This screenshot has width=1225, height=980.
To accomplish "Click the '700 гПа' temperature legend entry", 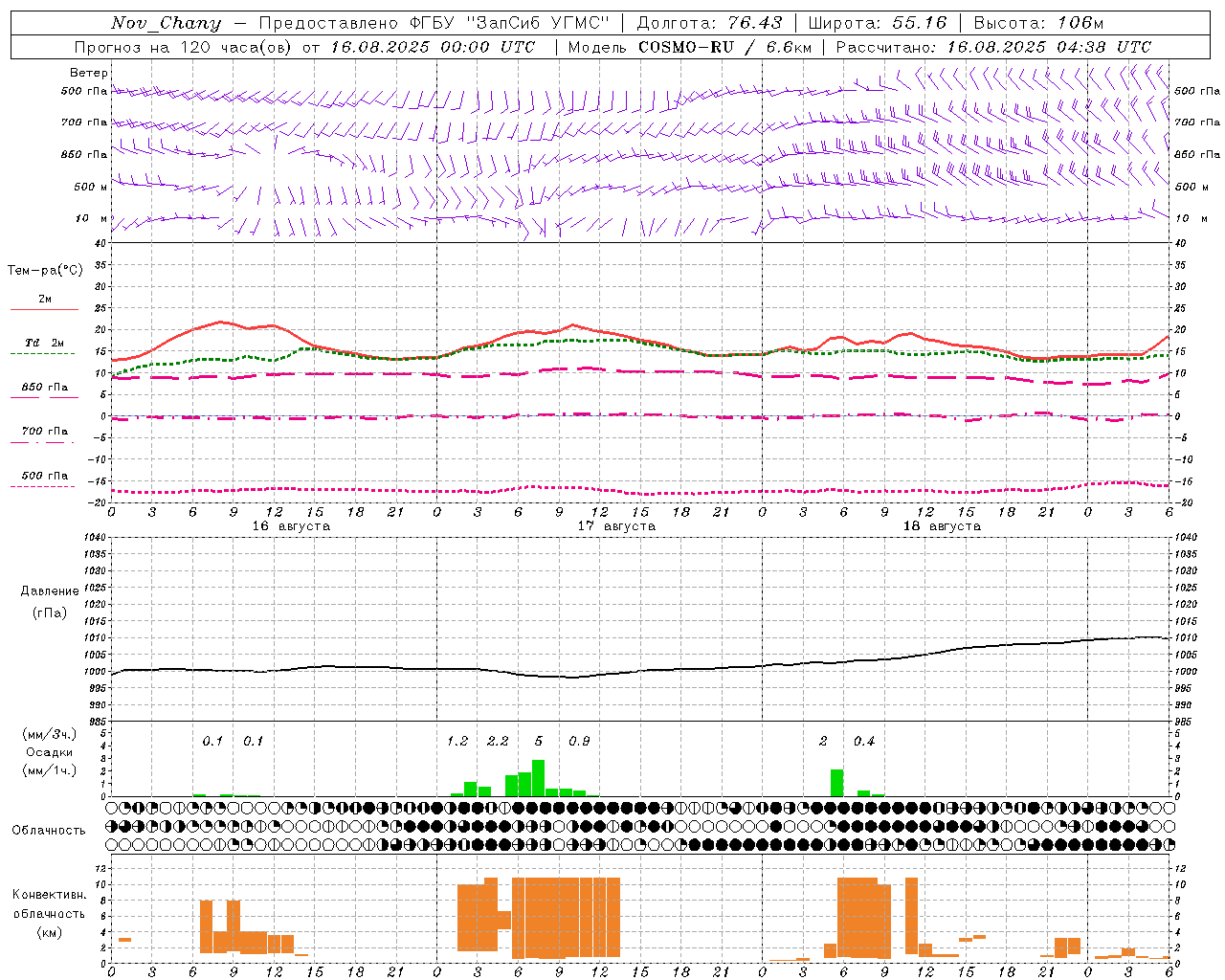I will point(44,431).
